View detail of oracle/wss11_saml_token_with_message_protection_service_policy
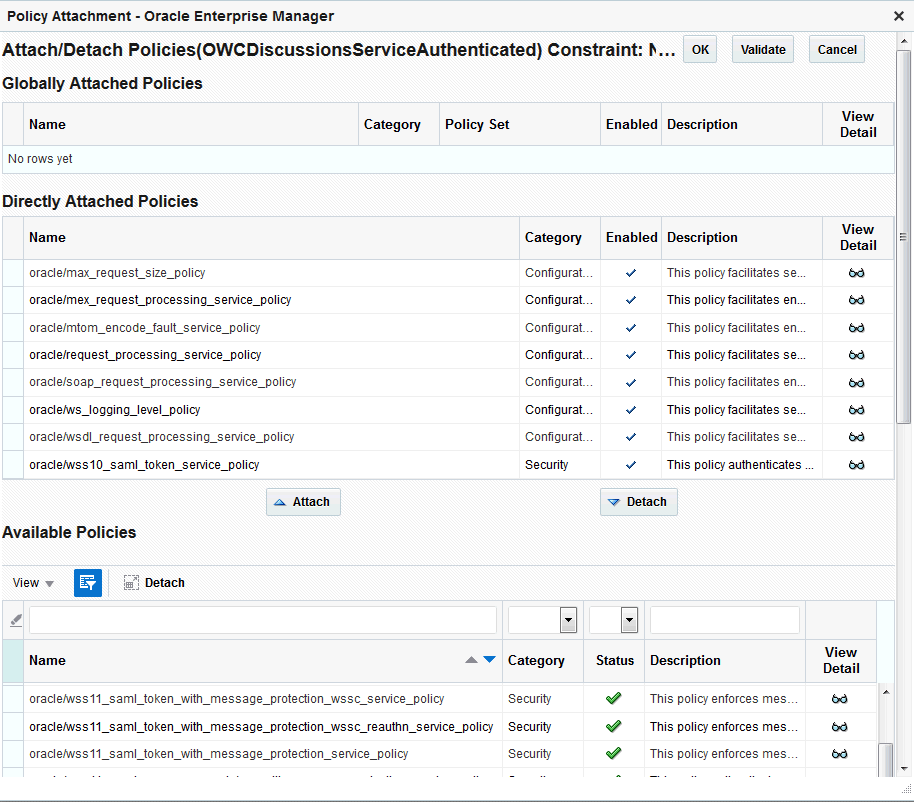The width and height of the screenshot is (914, 802). point(838,754)
